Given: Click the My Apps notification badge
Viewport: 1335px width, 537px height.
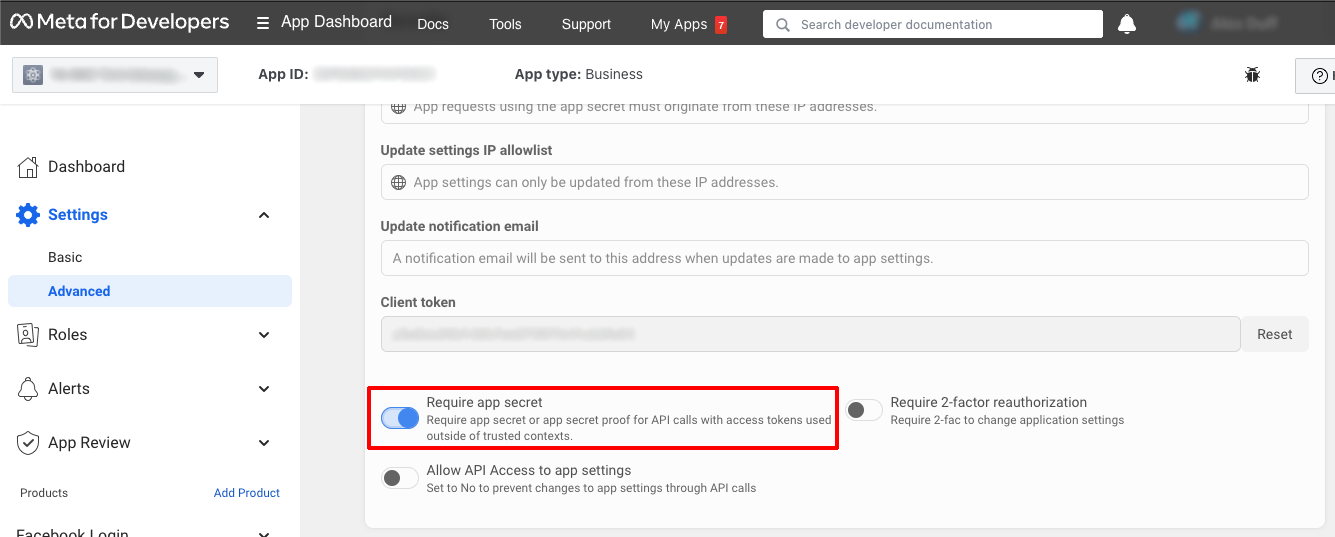Looking at the screenshot, I should pos(721,25).
